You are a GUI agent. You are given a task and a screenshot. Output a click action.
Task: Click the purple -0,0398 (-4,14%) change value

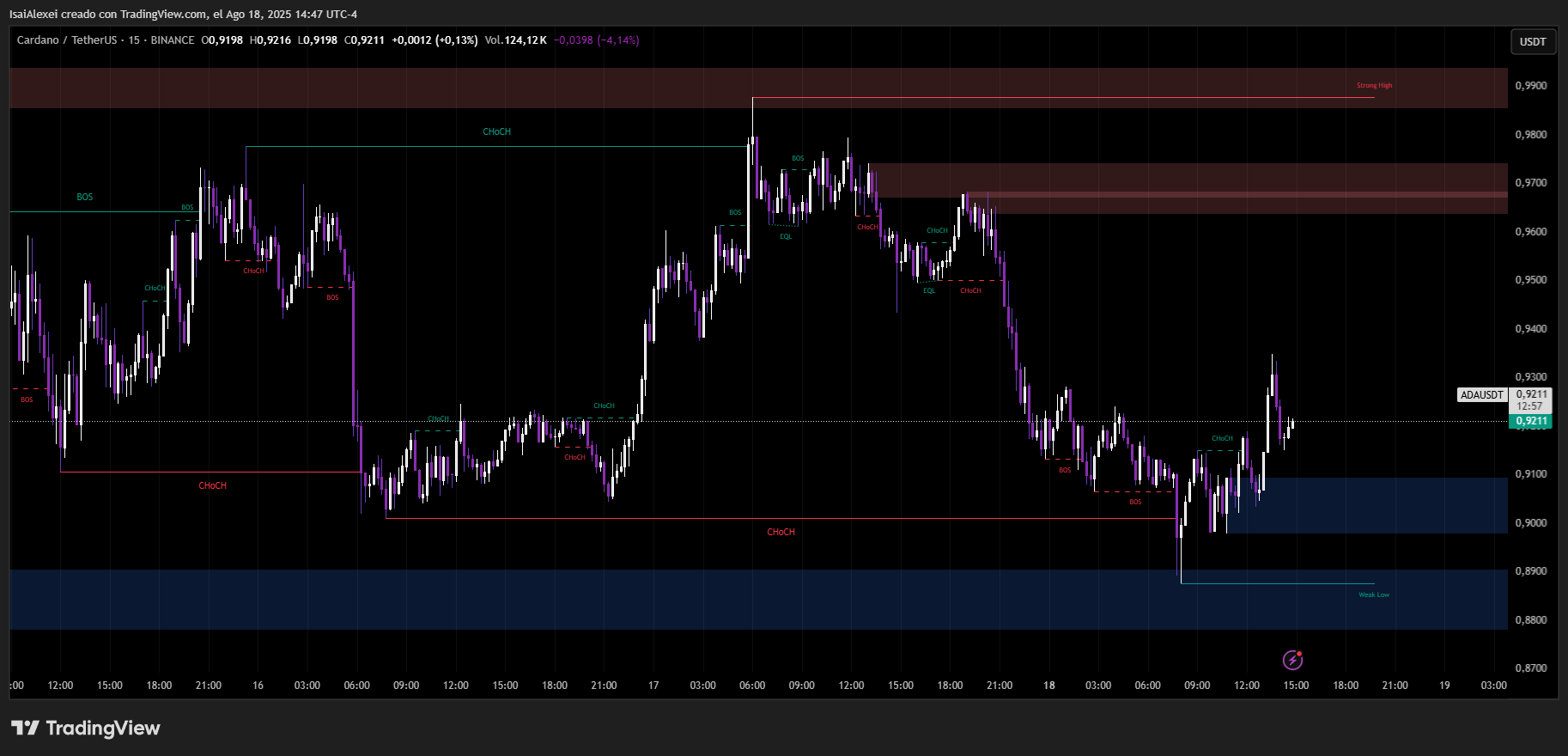(x=596, y=40)
